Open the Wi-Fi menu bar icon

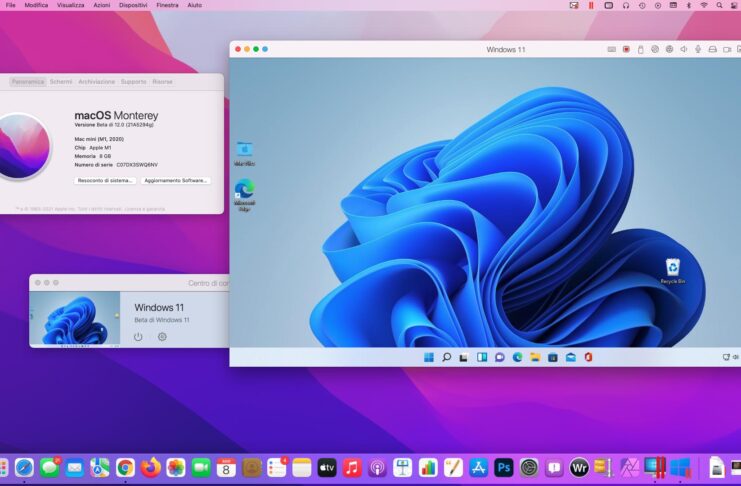click(704, 5)
